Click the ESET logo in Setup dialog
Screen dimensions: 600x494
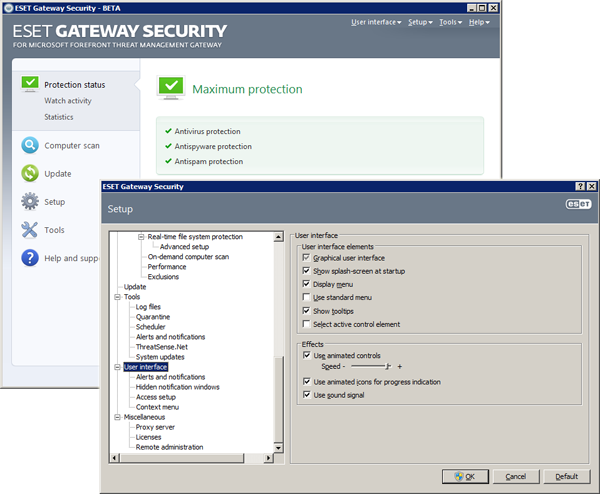[x=579, y=204]
